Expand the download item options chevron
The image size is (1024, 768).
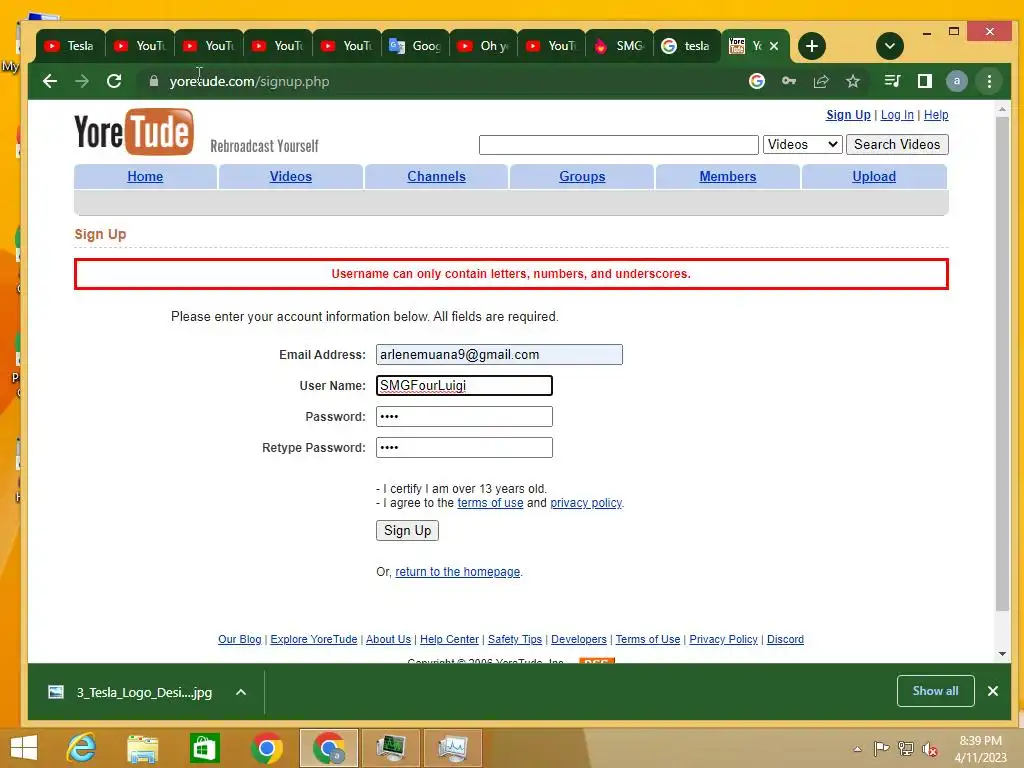point(241,692)
